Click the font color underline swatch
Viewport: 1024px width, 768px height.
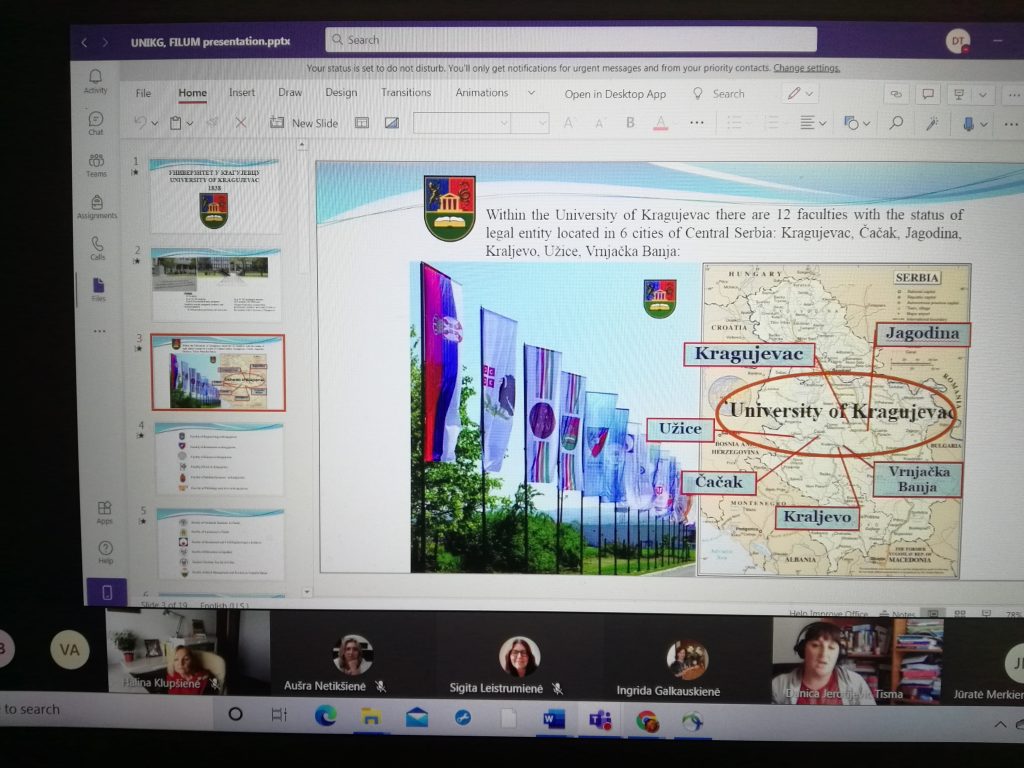pos(660,123)
